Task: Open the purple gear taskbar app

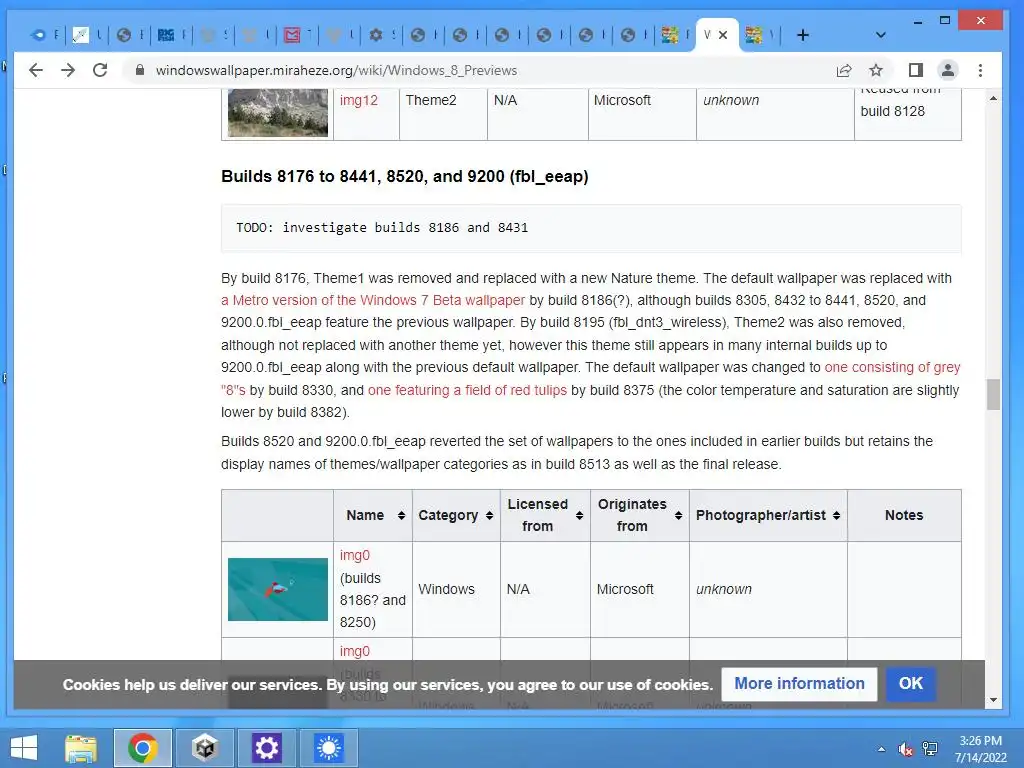Action: [266, 748]
